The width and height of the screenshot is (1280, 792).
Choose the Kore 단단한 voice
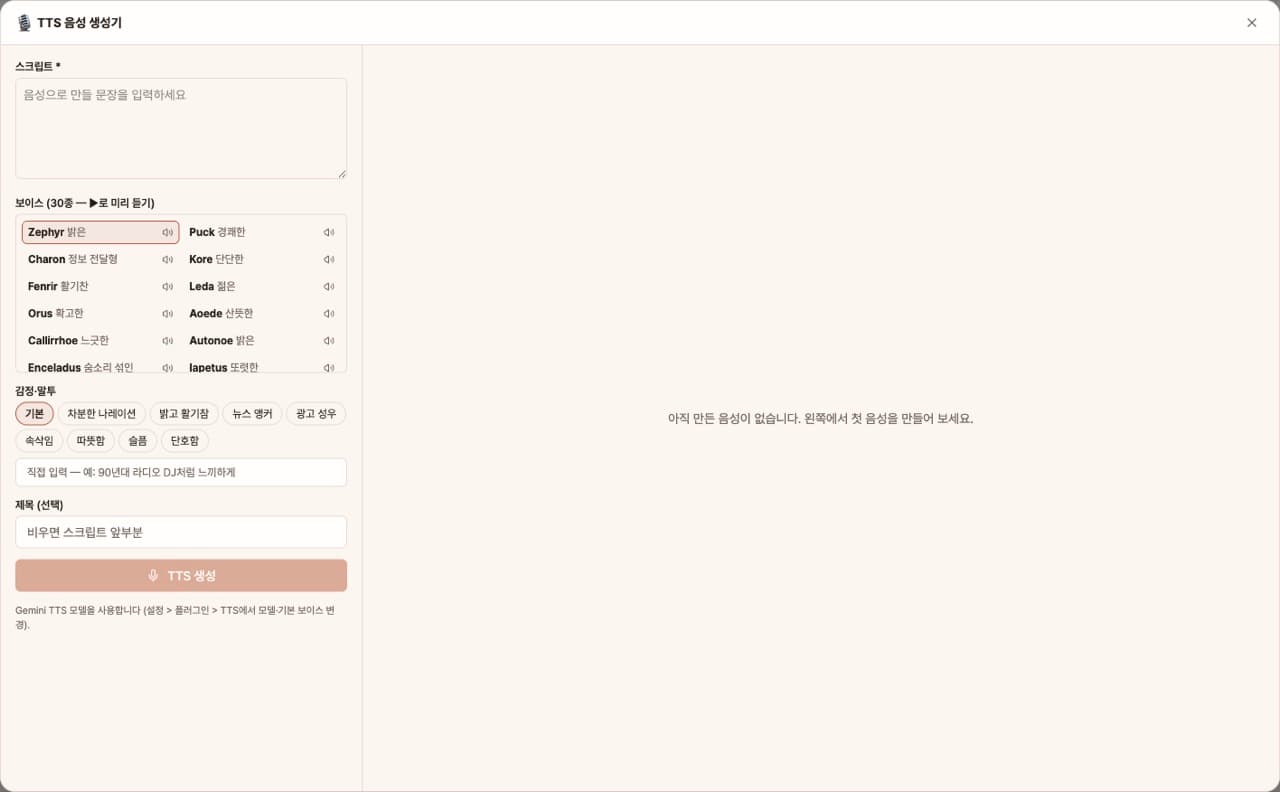pyautogui.click(x=261, y=260)
